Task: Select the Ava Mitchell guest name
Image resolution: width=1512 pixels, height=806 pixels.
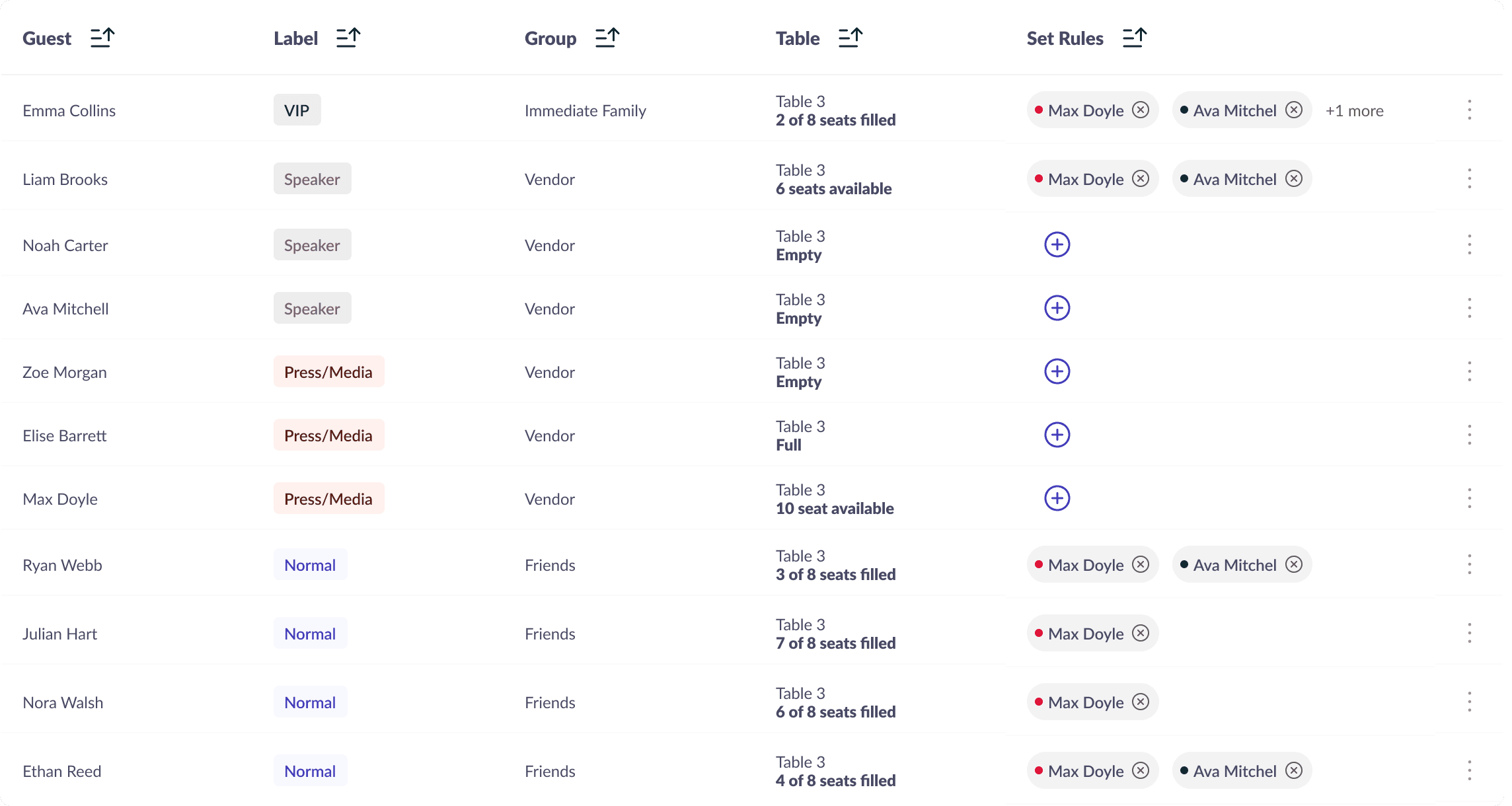Action: [65, 309]
